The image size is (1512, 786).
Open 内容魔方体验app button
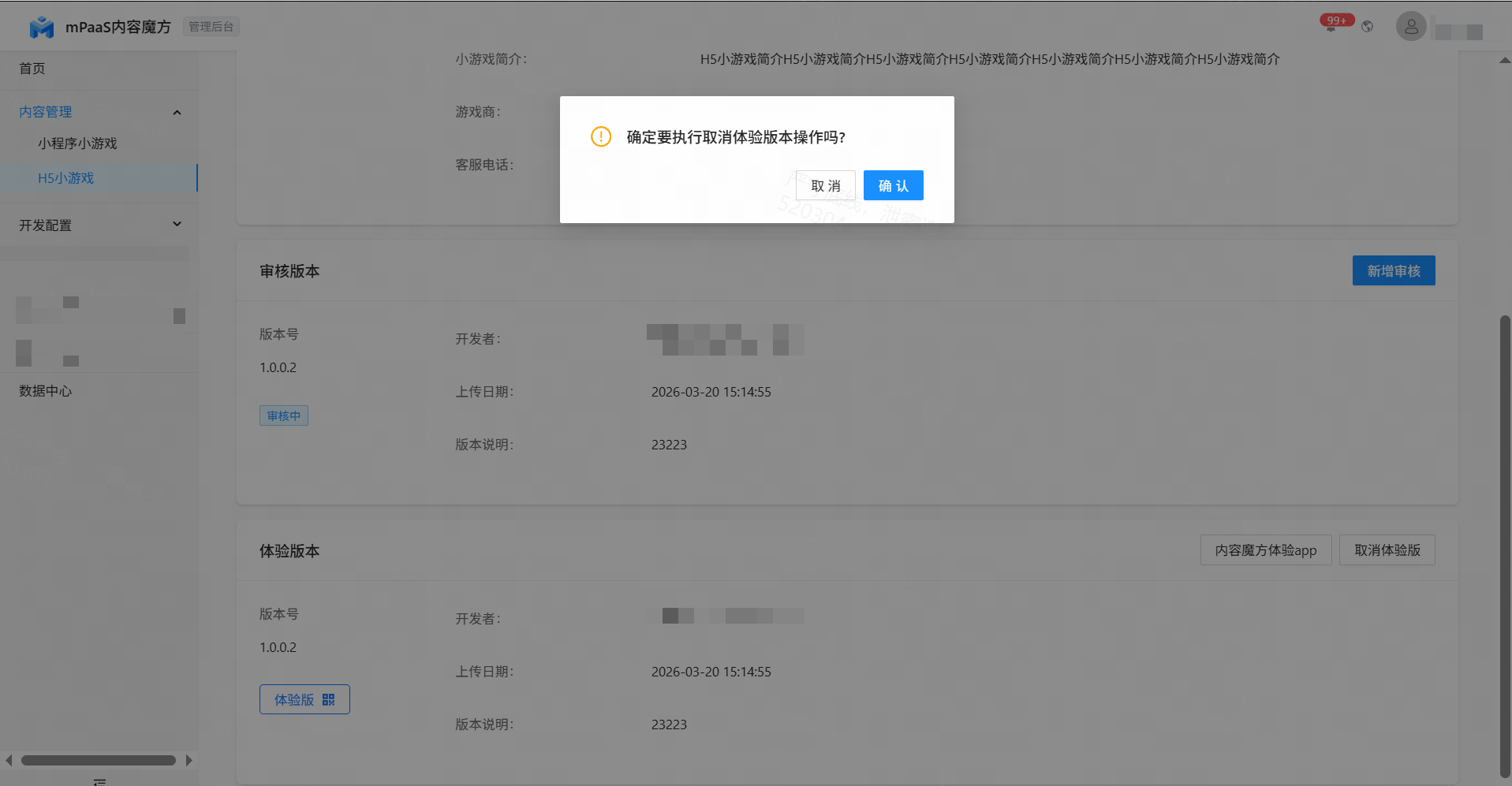click(x=1266, y=550)
